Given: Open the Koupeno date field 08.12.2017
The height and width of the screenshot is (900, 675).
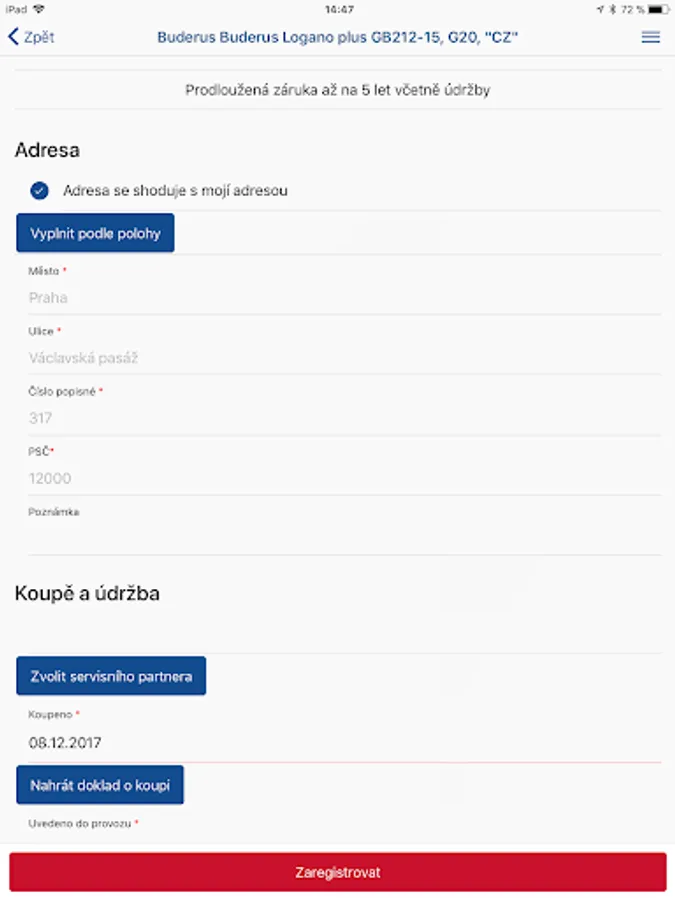Looking at the screenshot, I should click(340, 743).
